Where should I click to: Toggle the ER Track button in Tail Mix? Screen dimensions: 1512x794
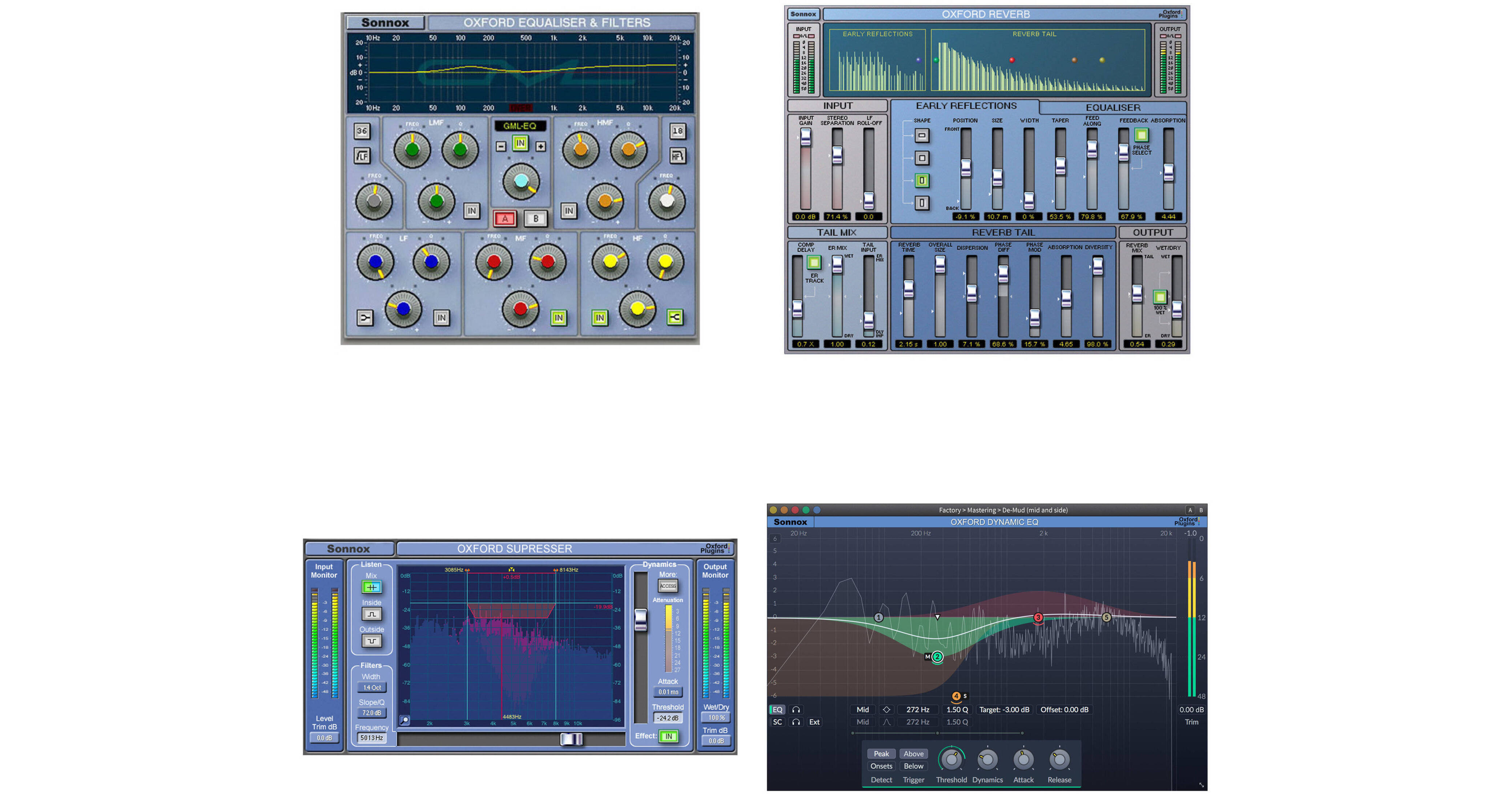tap(813, 262)
